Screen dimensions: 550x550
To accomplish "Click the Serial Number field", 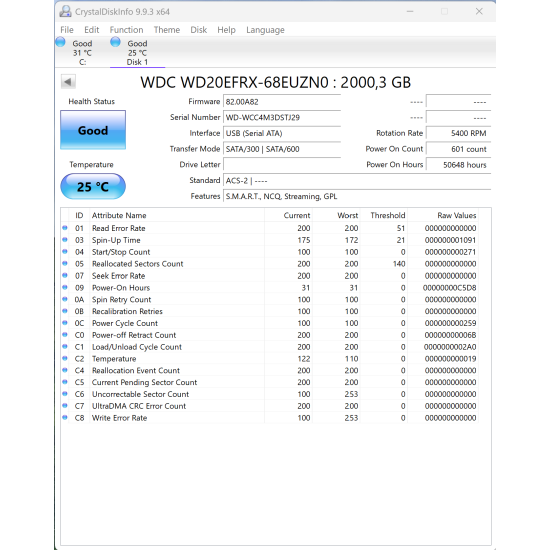I will tap(282, 118).
